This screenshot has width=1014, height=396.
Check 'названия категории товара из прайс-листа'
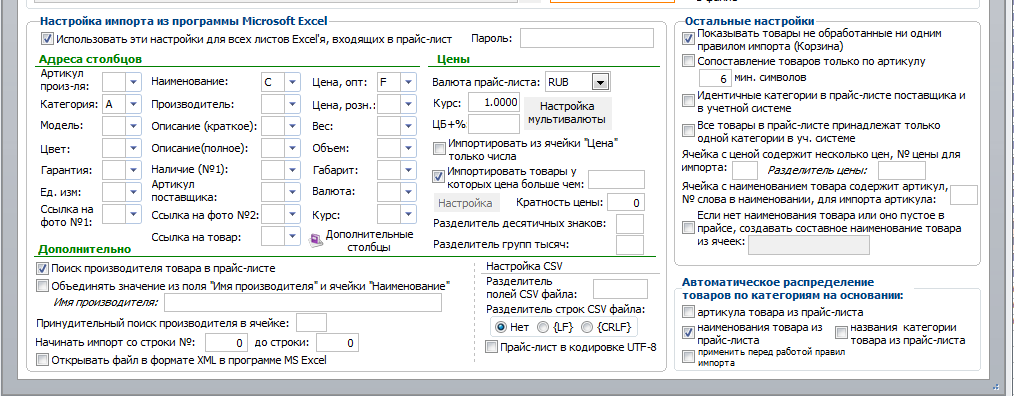(x=841, y=333)
